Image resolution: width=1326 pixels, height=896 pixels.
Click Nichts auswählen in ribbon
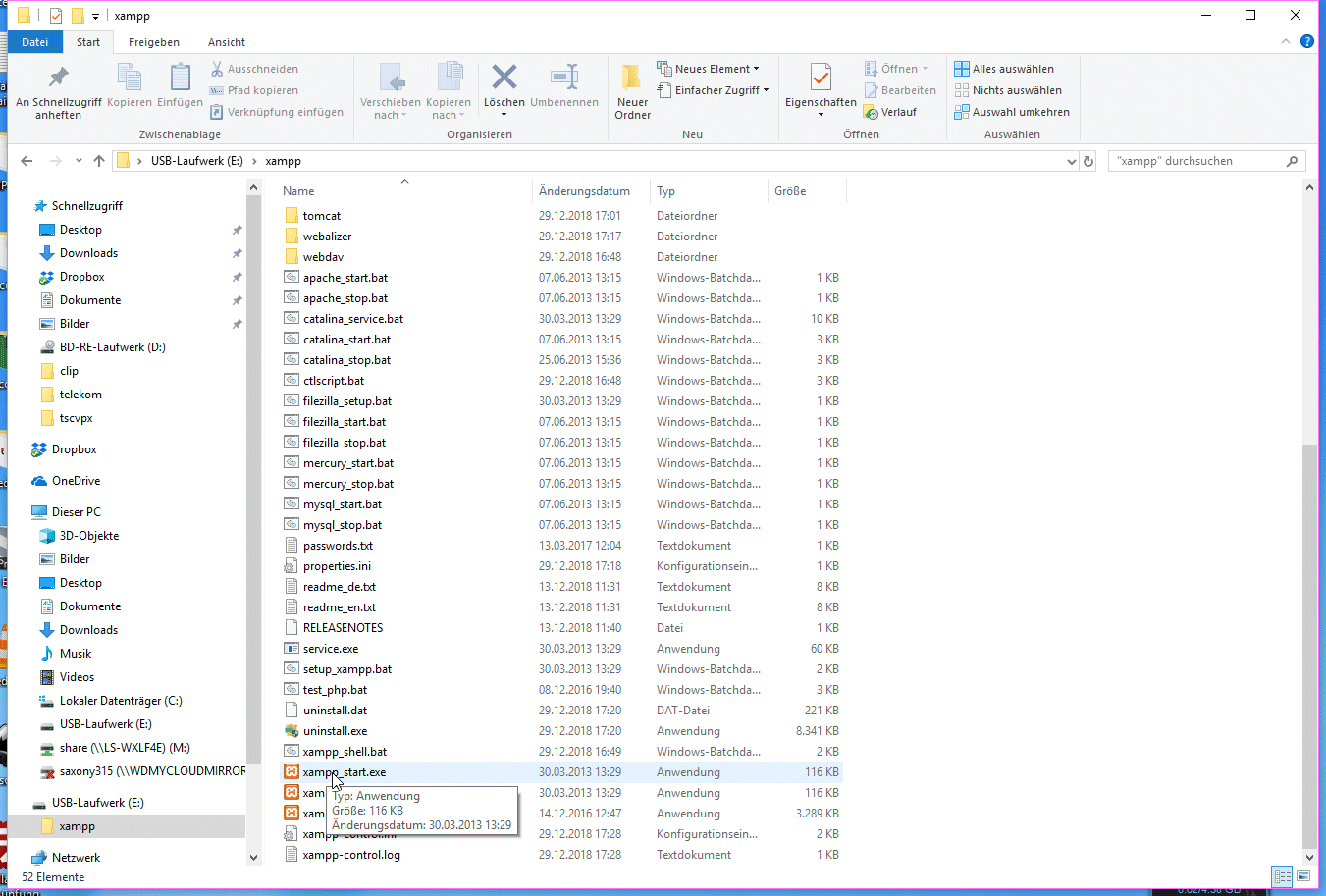(x=1008, y=90)
